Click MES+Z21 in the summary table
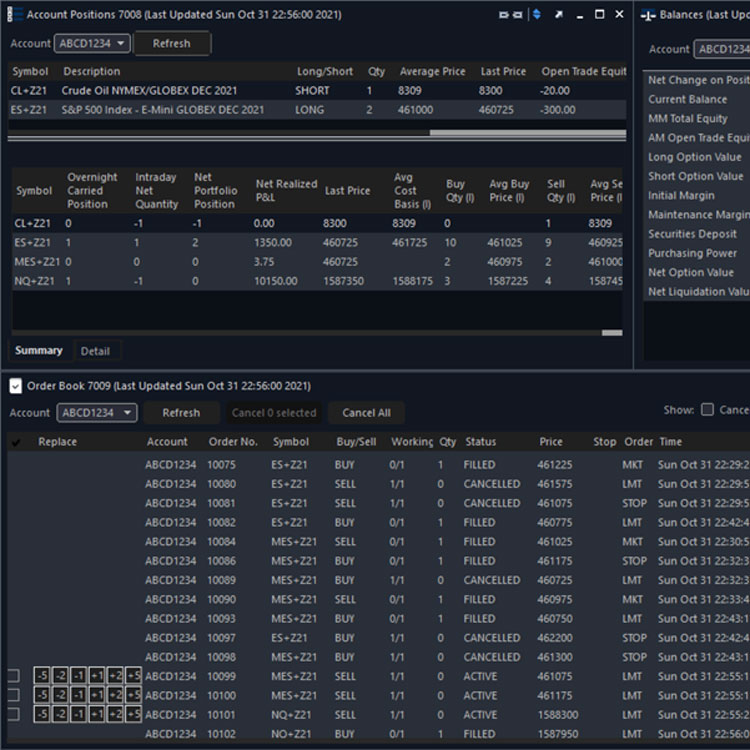Viewport: 750px width, 750px height. coord(37,262)
